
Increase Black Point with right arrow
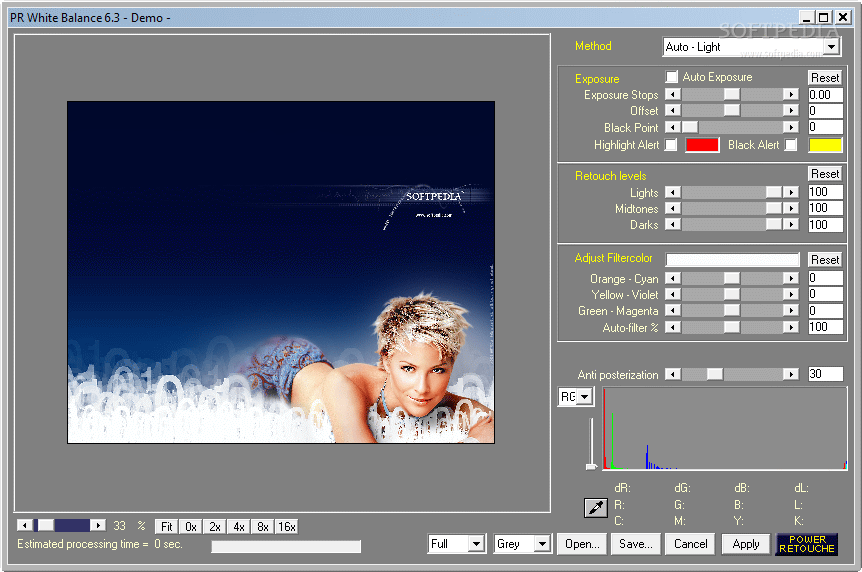791,127
